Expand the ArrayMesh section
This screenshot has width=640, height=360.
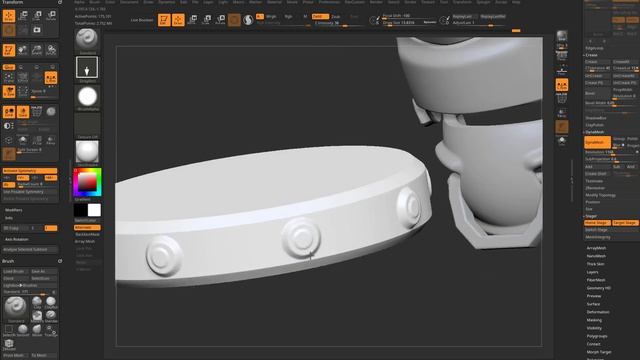point(596,248)
